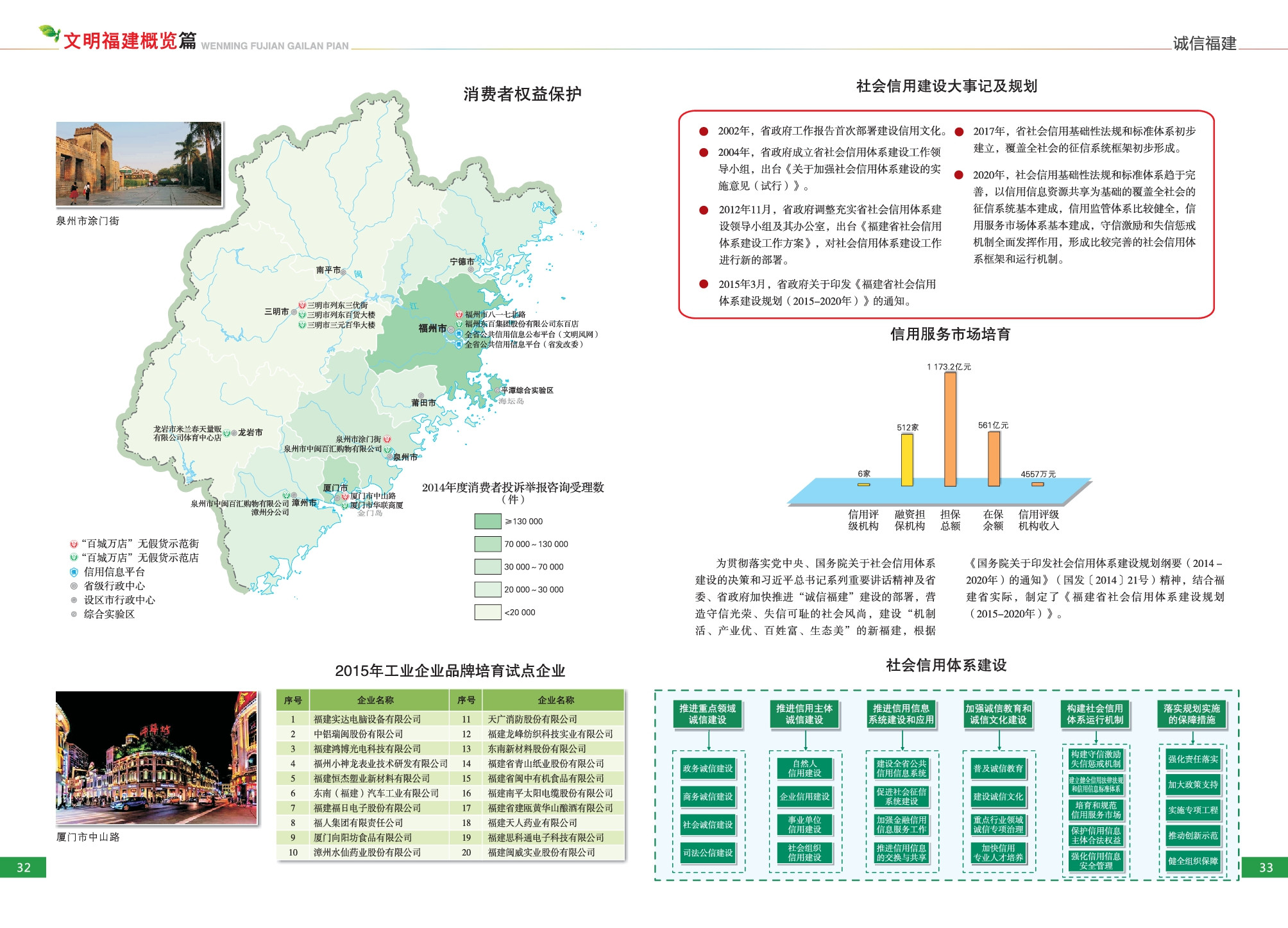Click the yellow 融资担保机构 bar labeled 512家

click(x=907, y=460)
